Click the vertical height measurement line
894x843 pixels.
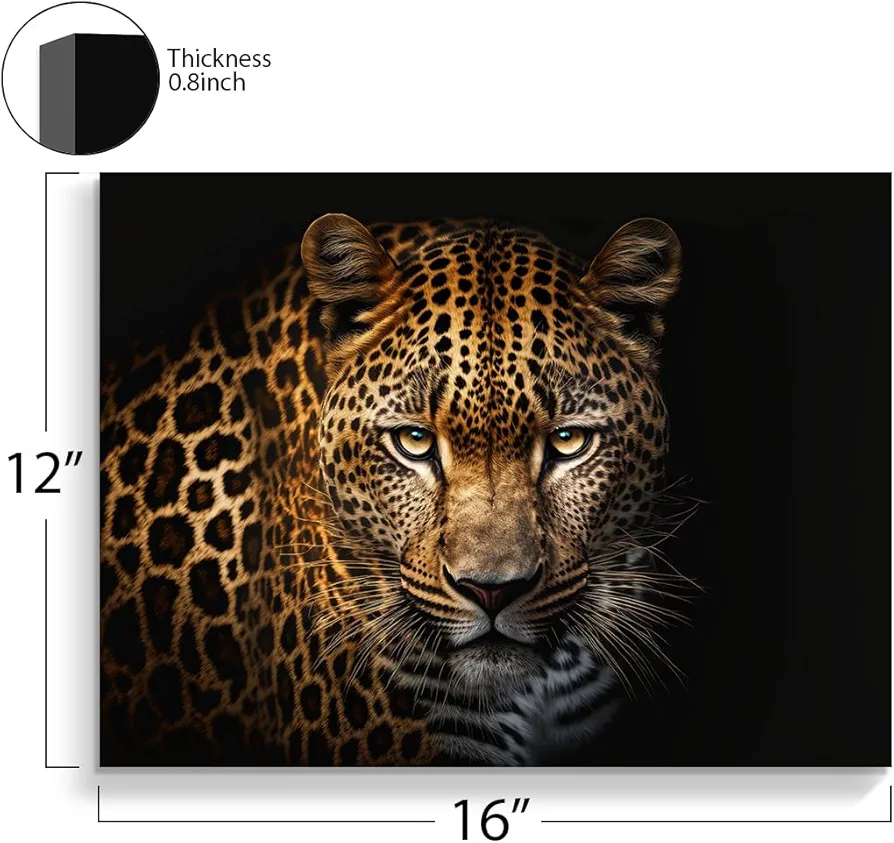click(47, 470)
